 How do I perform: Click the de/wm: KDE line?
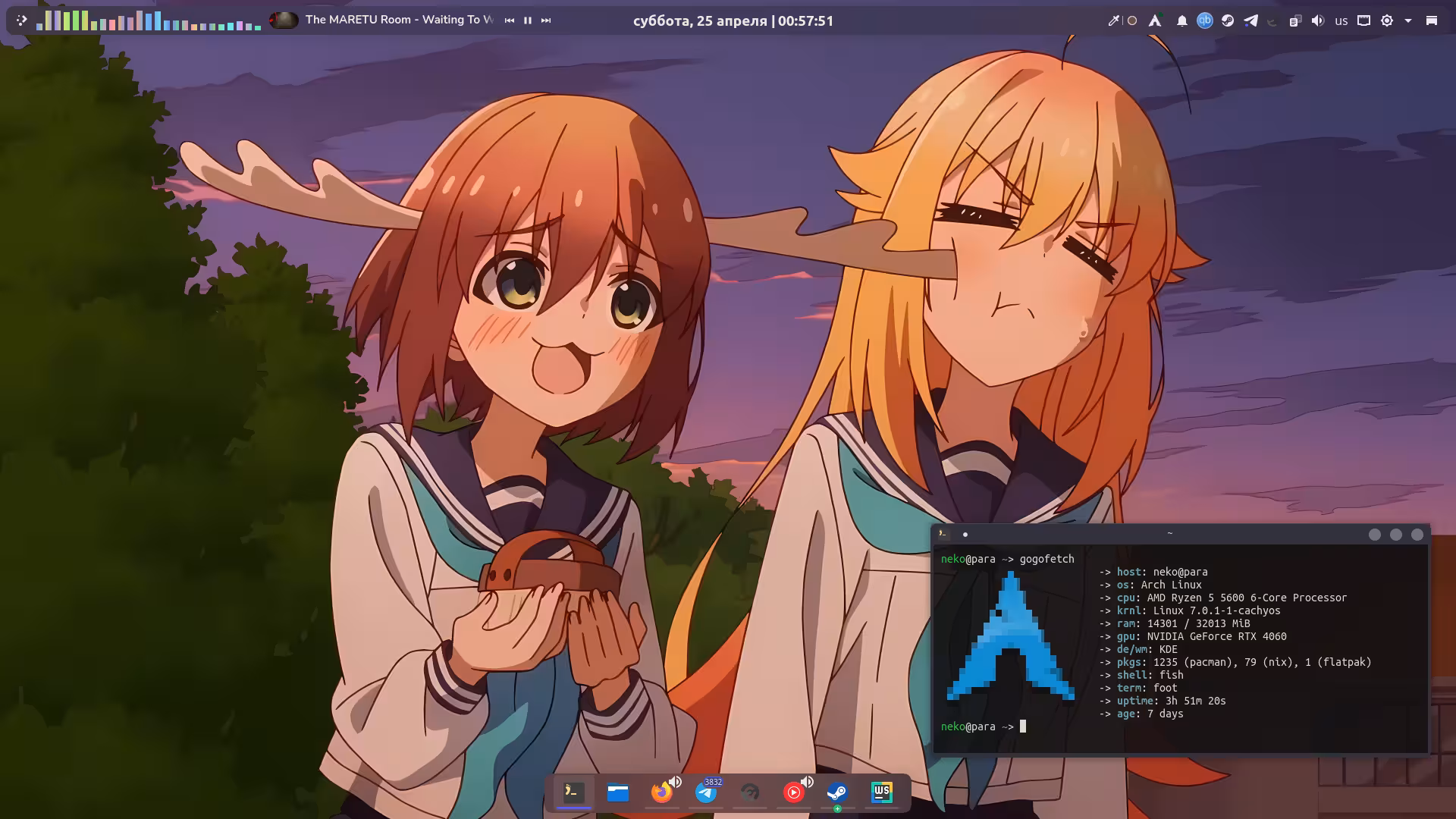tap(1138, 649)
